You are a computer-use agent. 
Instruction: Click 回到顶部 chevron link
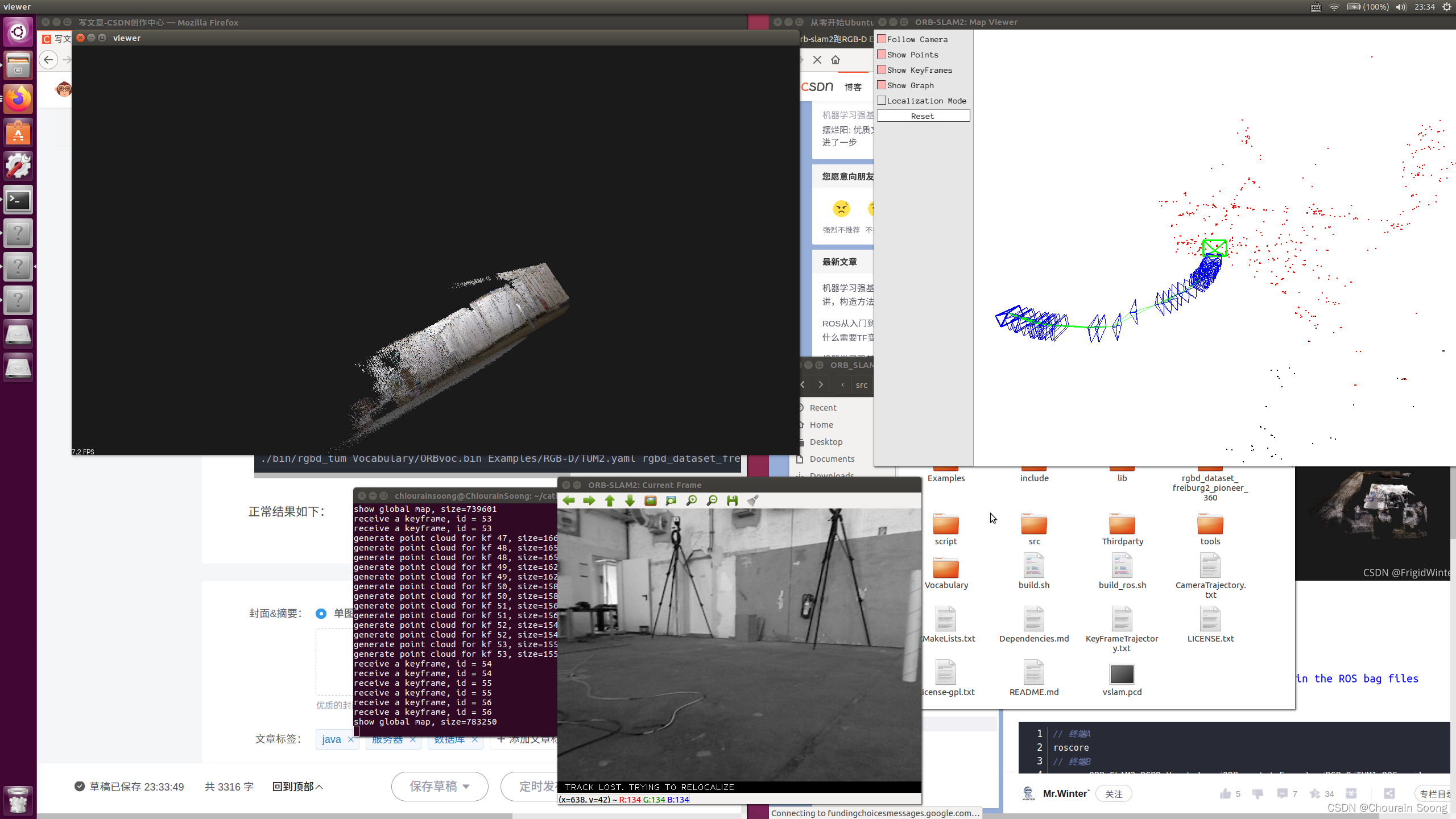click(297, 787)
